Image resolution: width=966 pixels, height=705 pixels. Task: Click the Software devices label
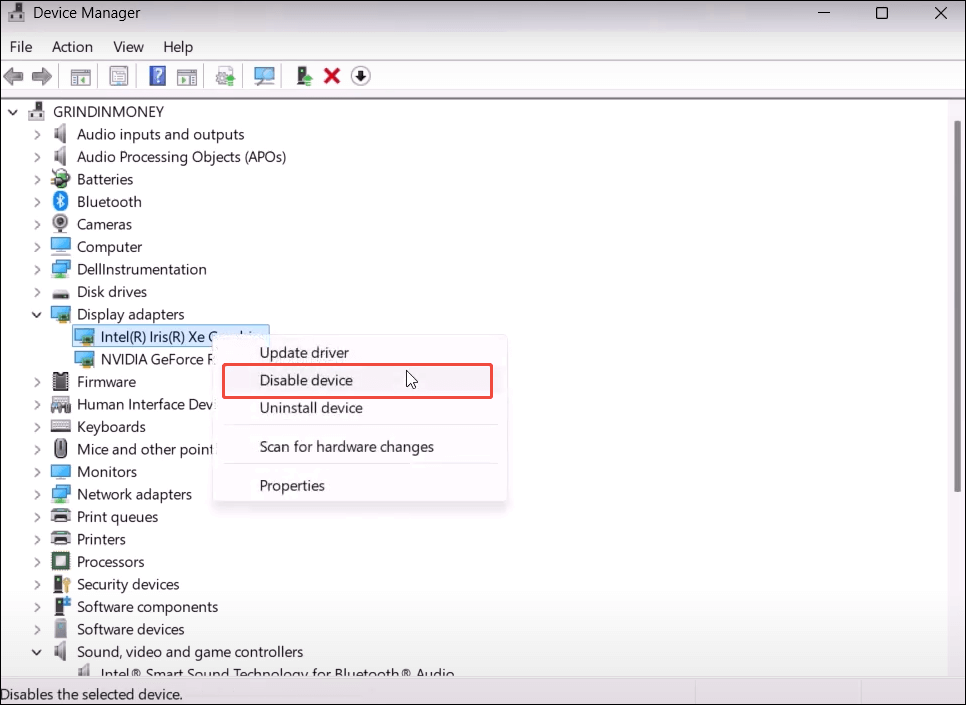pos(131,629)
